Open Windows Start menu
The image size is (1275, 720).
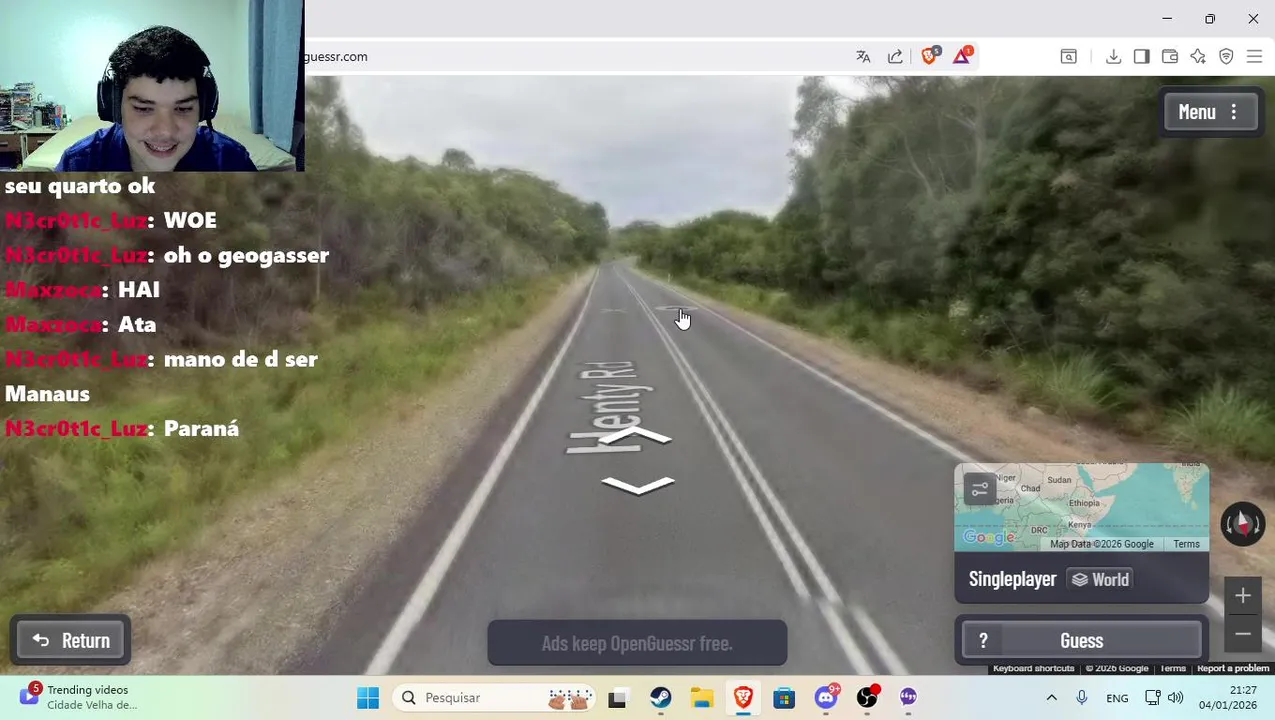pyautogui.click(x=368, y=698)
